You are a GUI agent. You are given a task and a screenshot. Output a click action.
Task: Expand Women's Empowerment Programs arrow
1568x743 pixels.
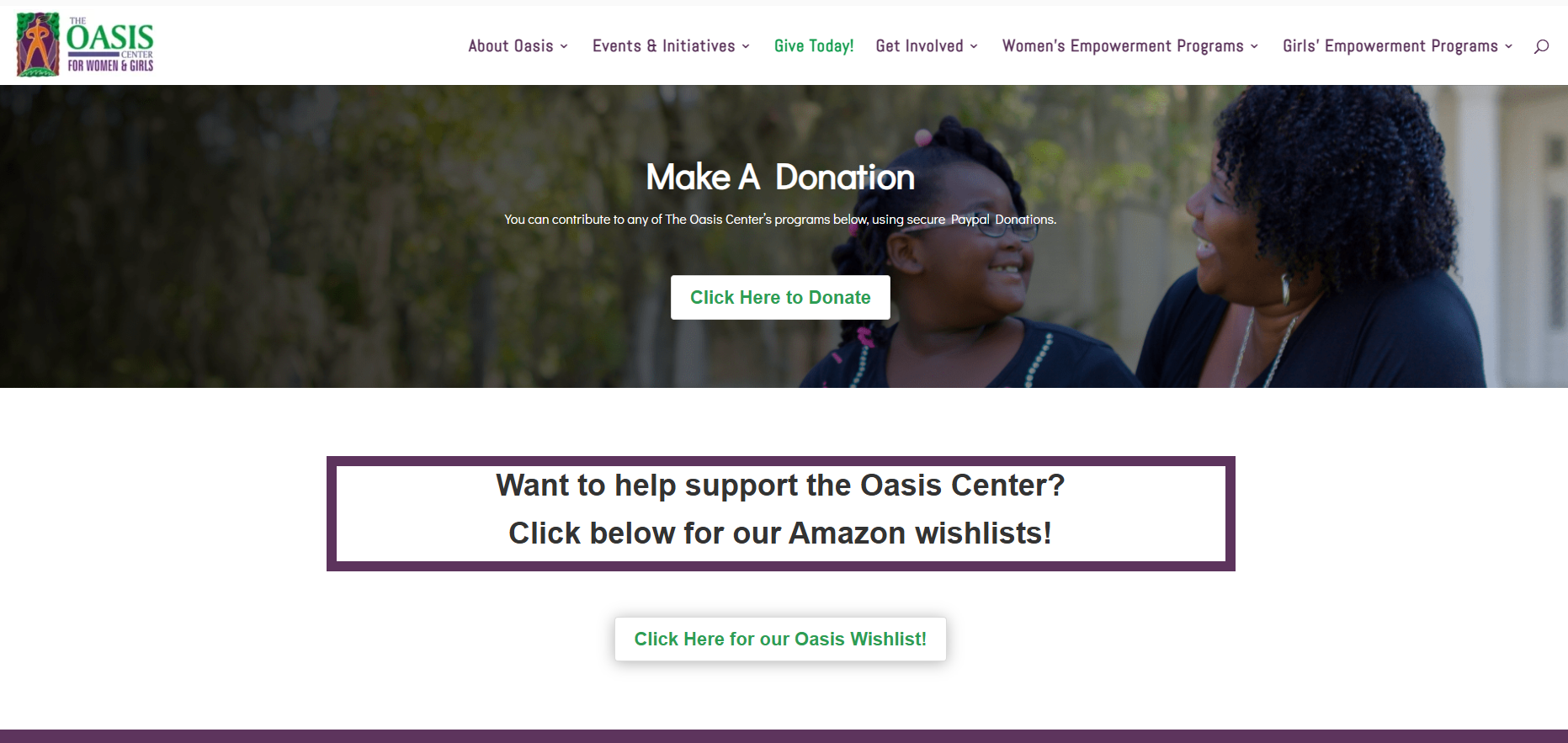pos(1254,46)
